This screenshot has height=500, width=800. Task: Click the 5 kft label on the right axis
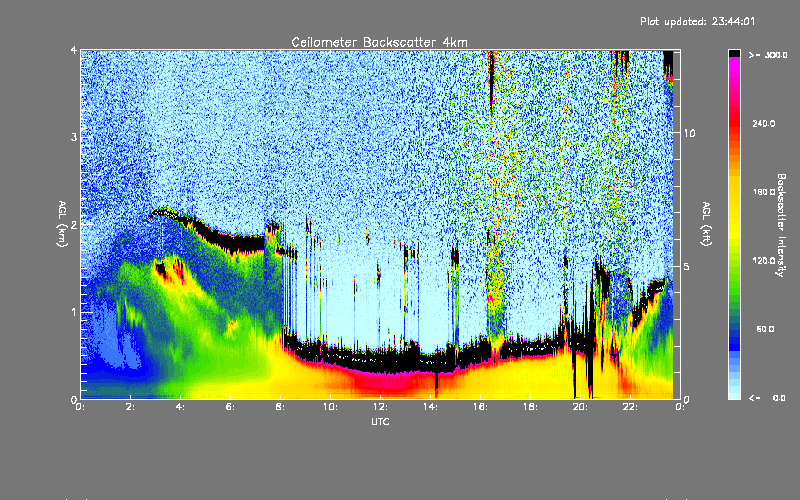pyautogui.click(x=687, y=266)
